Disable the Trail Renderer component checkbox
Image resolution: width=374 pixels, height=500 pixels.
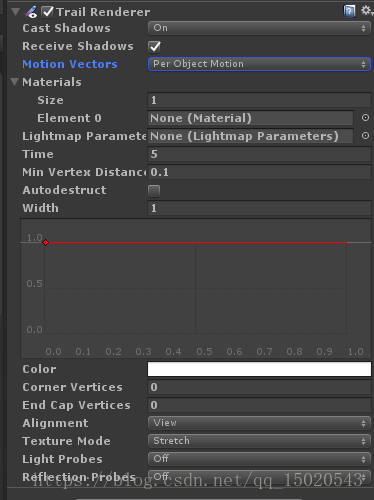tap(47, 12)
